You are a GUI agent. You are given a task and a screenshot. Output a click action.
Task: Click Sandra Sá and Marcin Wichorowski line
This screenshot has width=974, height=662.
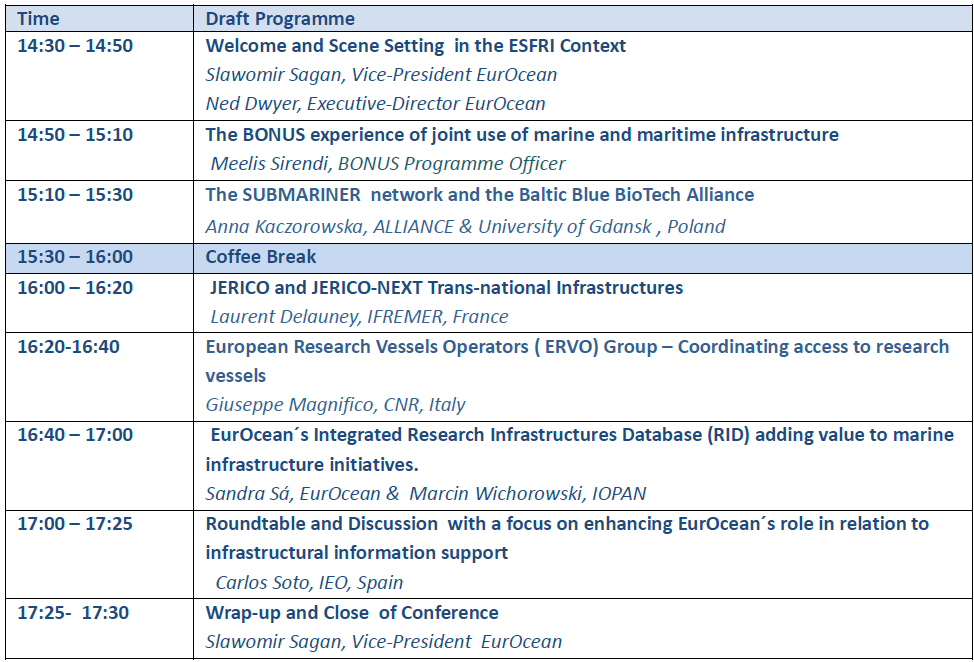pyautogui.click(x=425, y=494)
